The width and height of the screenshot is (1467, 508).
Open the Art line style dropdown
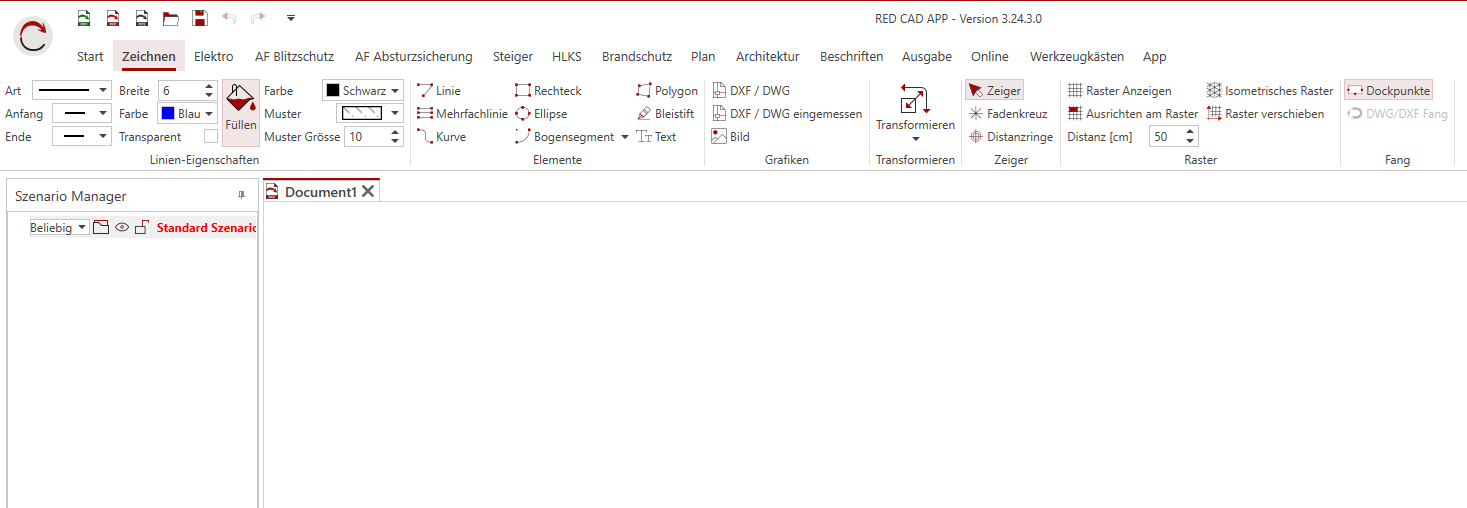(x=71, y=91)
